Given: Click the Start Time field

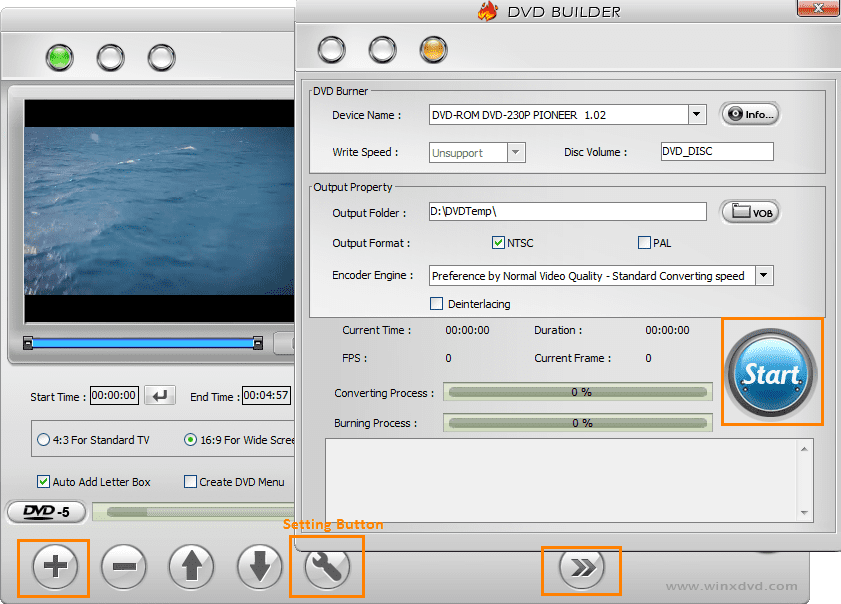Looking at the screenshot, I should pyautogui.click(x=114, y=395).
